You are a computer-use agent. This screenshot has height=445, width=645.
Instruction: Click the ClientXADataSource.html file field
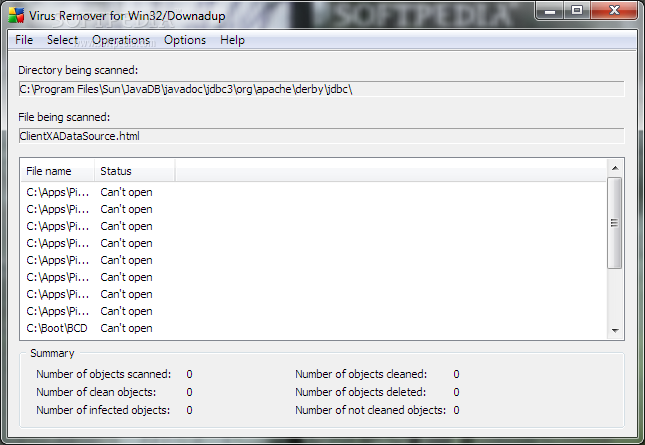click(x=322, y=136)
